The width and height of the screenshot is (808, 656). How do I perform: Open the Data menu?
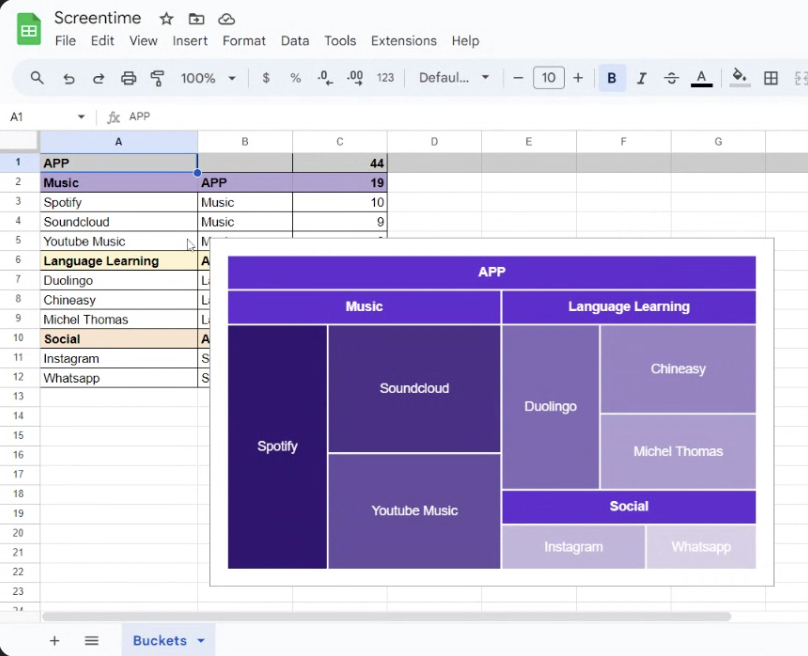(295, 41)
